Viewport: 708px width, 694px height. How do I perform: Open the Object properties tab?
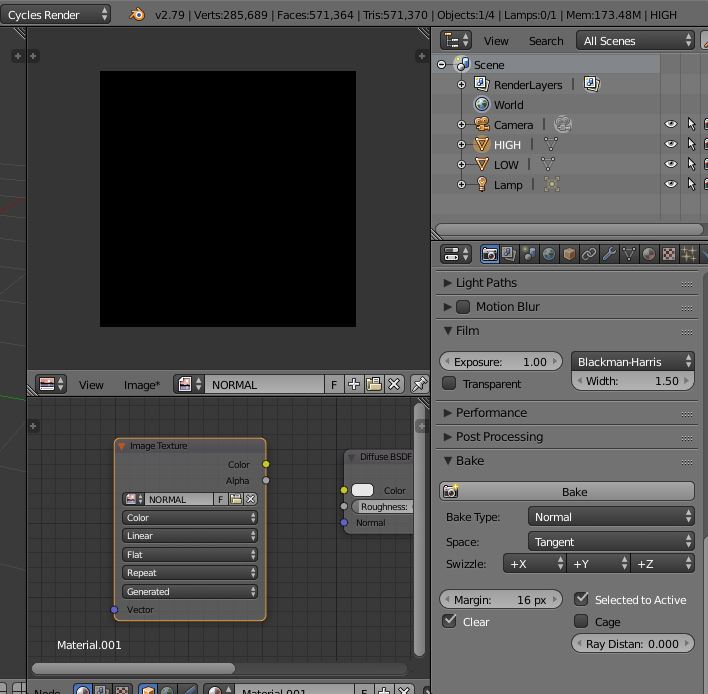tap(569, 254)
